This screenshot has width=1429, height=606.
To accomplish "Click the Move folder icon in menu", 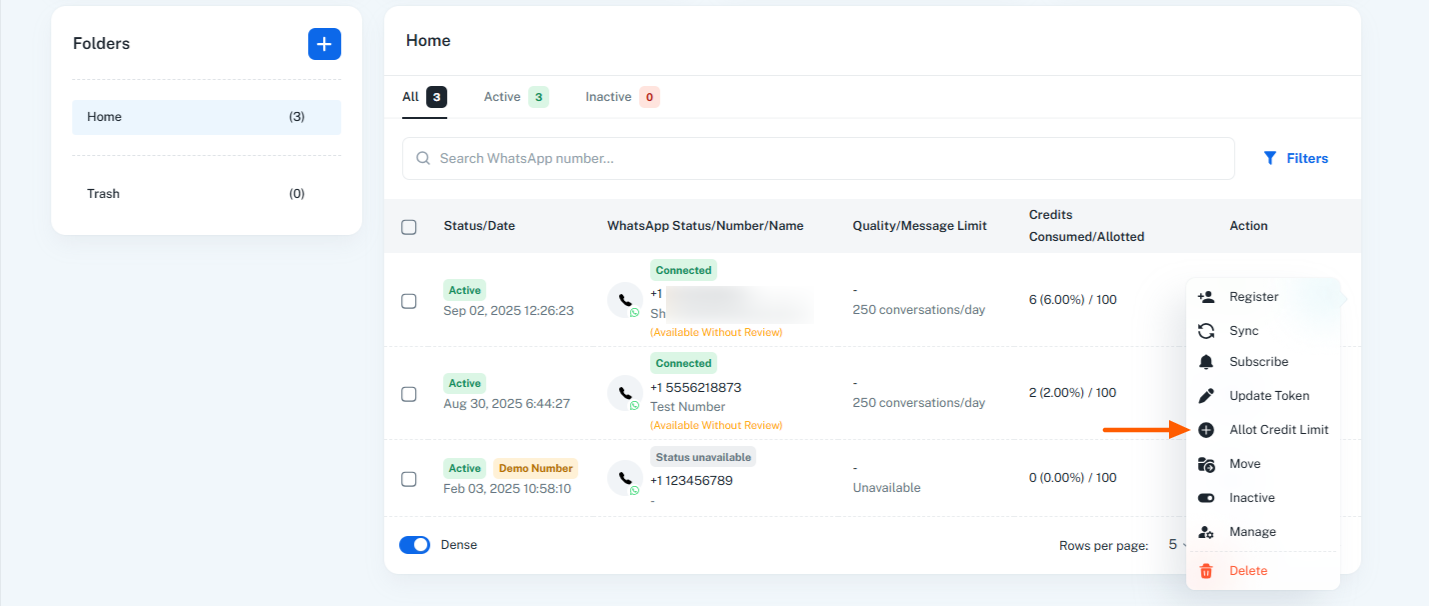I will click(1206, 464).
